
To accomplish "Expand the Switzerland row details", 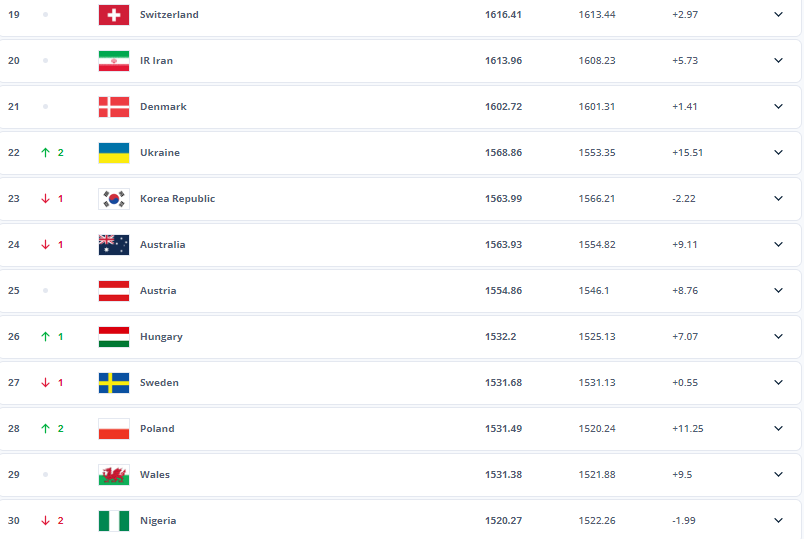I will coord(778,15).
